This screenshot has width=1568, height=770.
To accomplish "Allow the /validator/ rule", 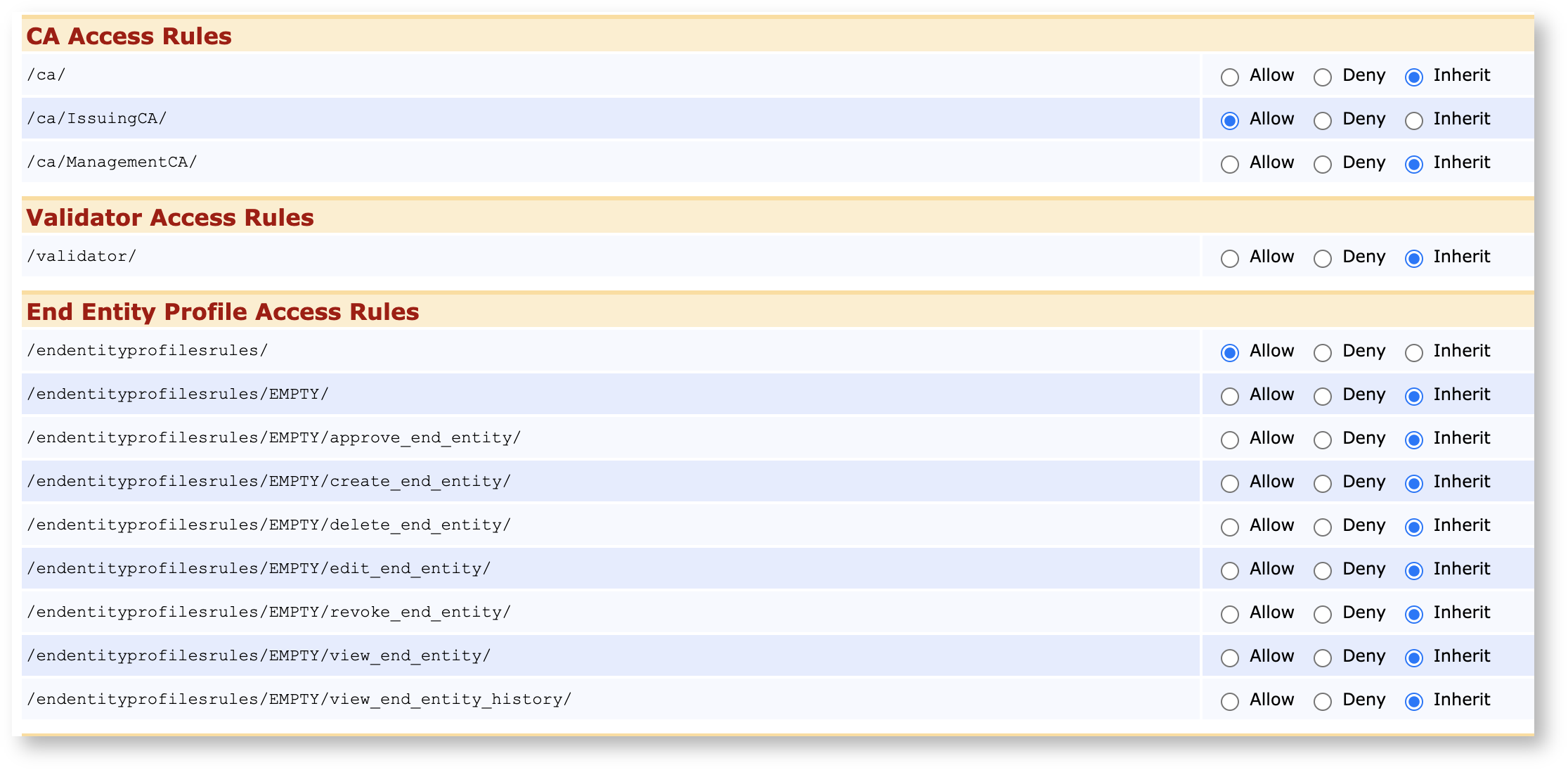I will (1230, 258).
